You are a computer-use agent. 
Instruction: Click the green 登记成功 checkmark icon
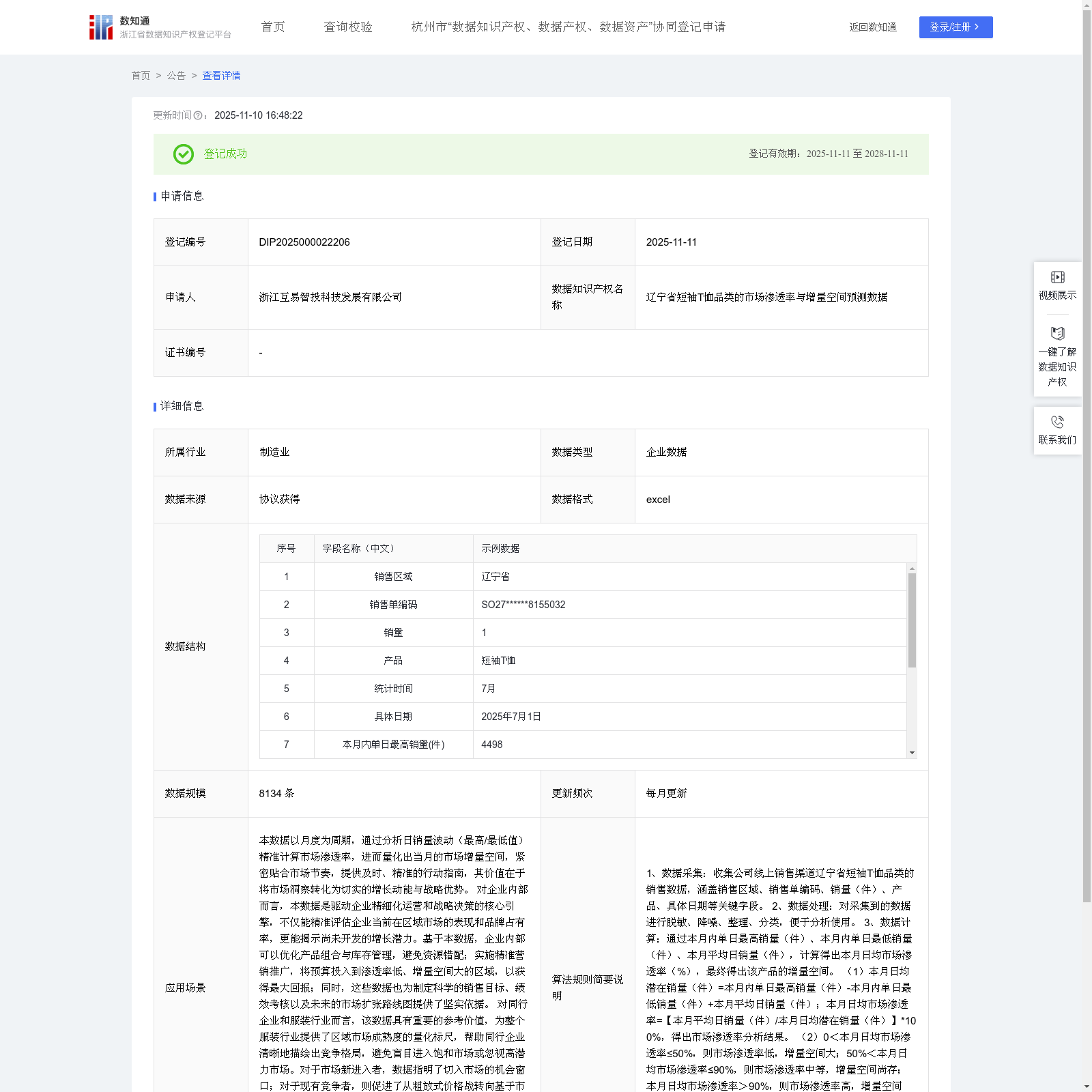tap(183, 154)
